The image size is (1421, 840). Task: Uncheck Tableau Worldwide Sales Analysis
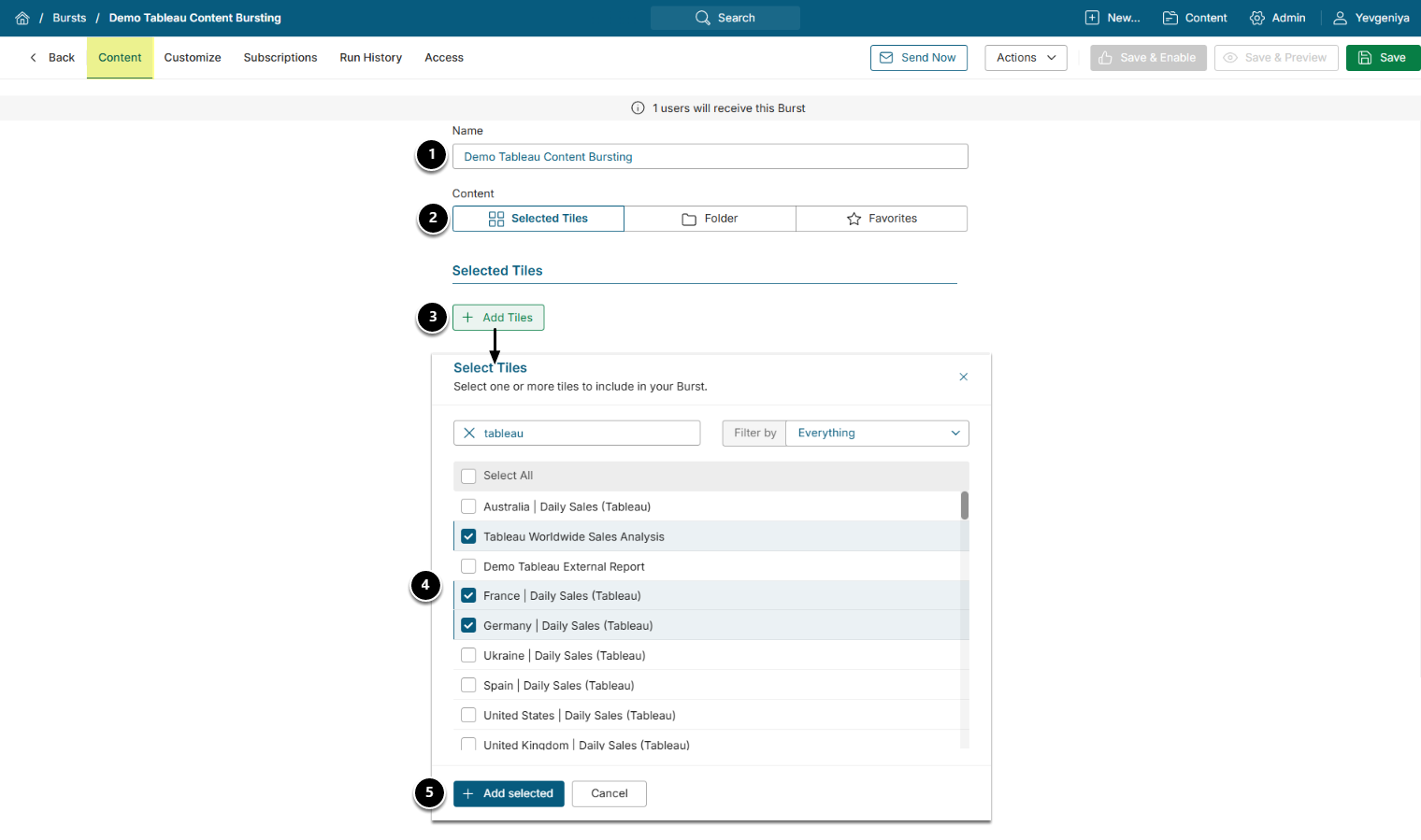468,536
